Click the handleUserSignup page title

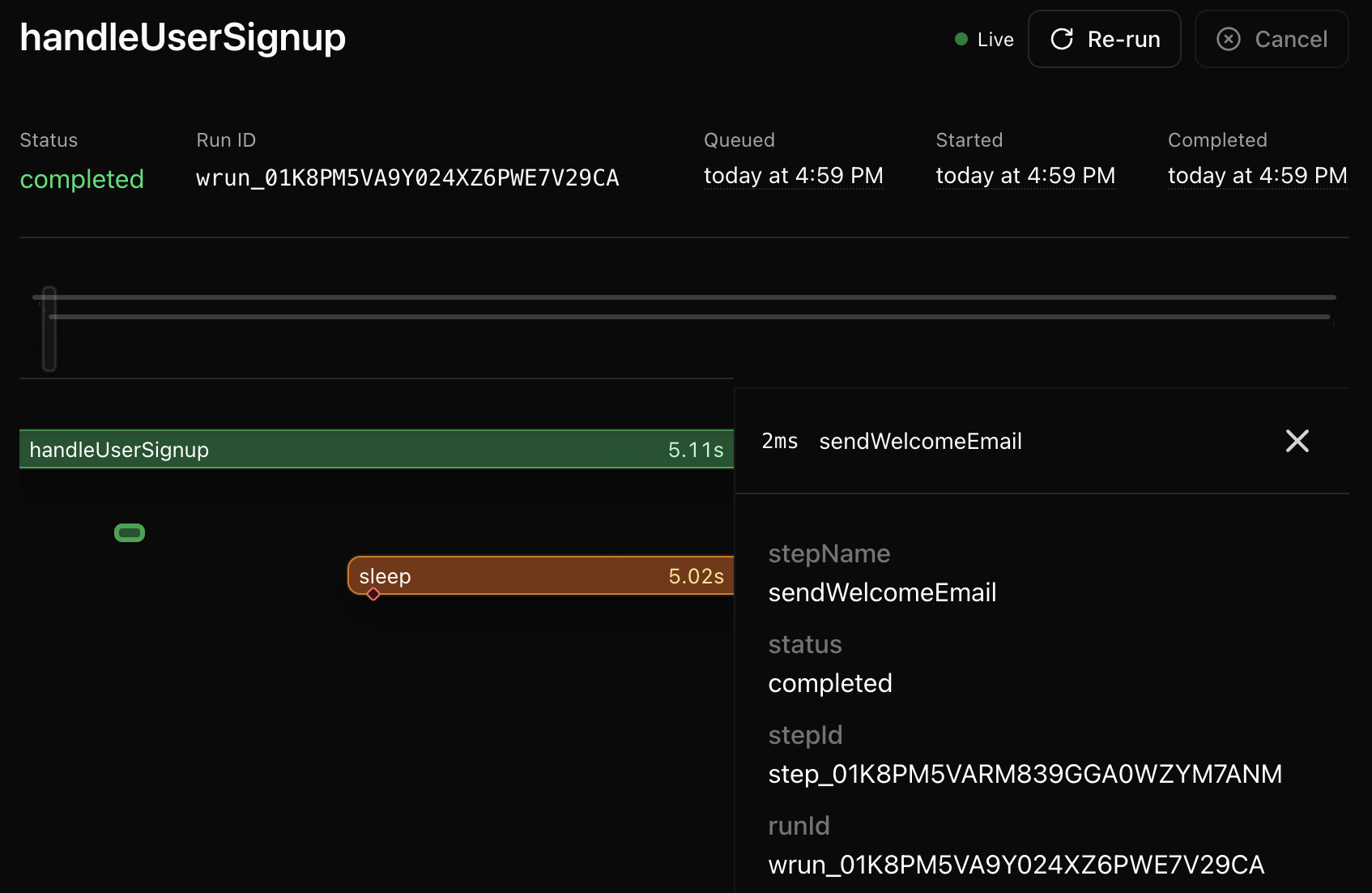181,37
